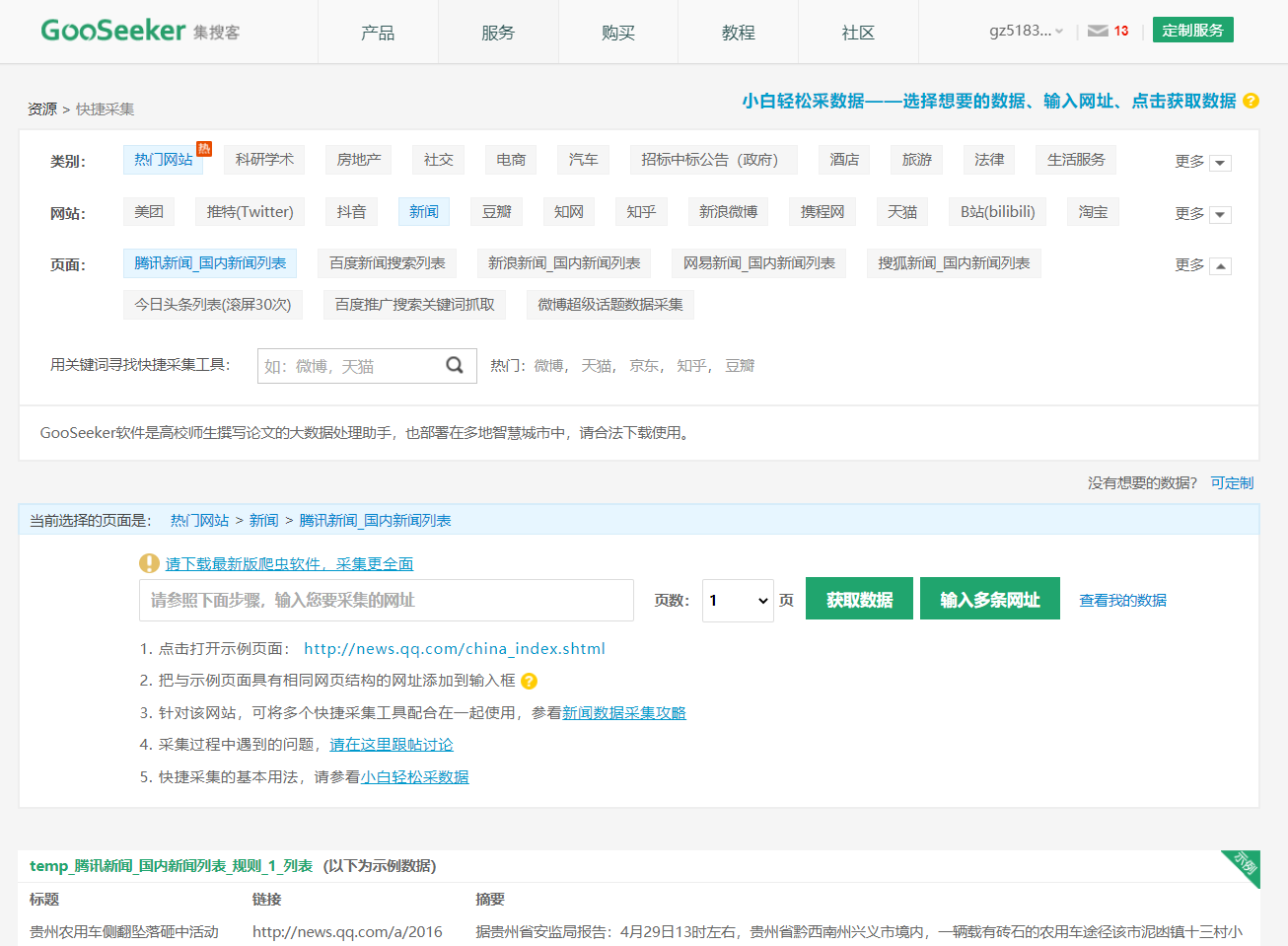Open the 小白轻松采数据 guide link
This screenshot has height=946, width=1288.
(x=414, y=776)
